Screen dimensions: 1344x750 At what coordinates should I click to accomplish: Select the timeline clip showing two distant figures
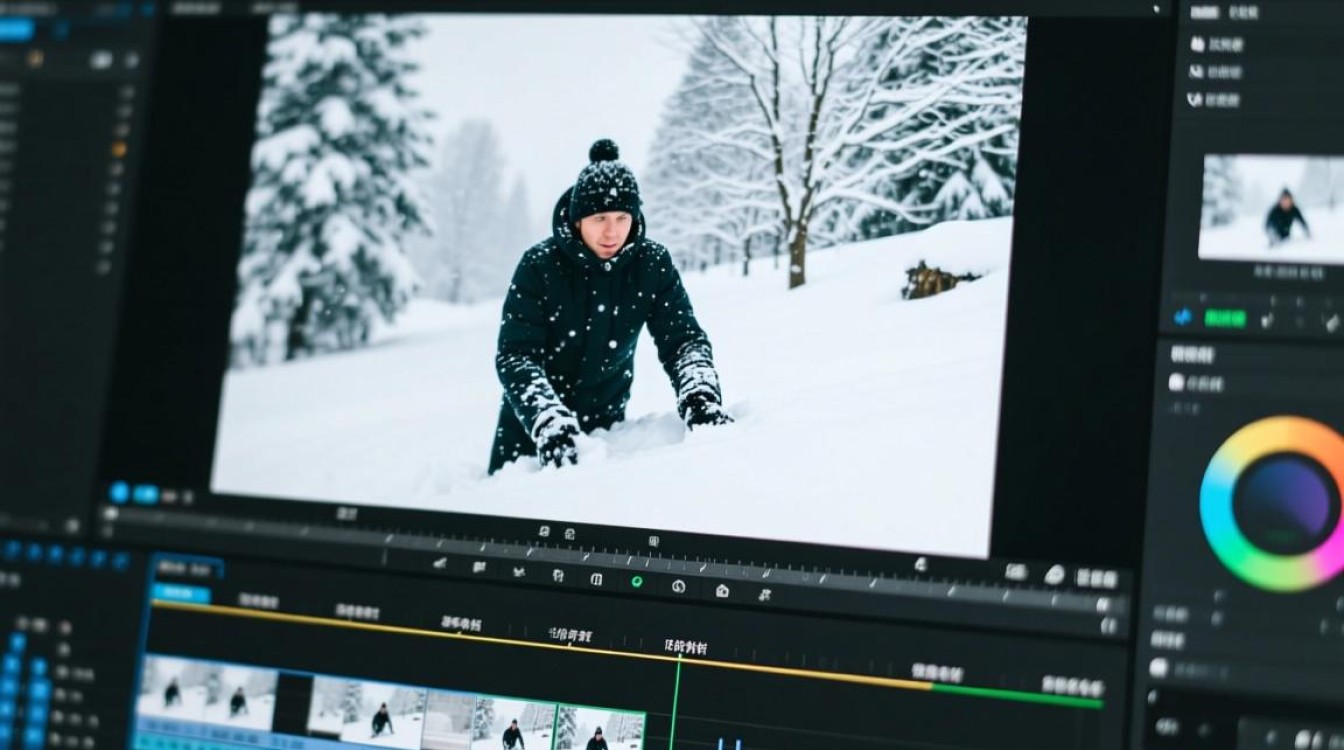(x=206, y=694)
